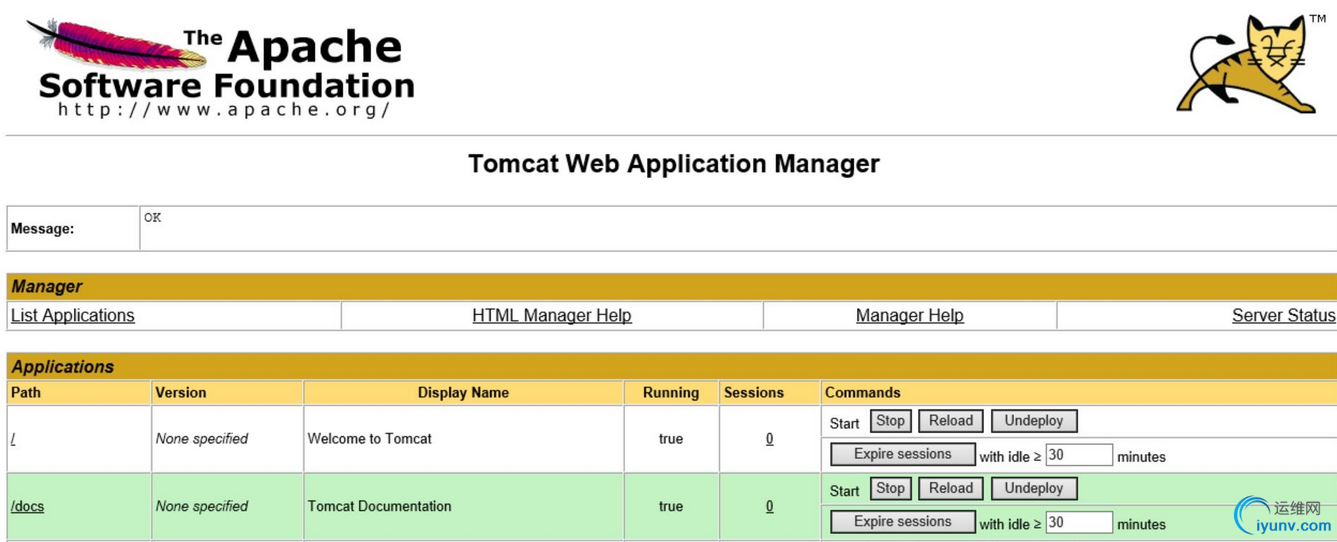1337x542 pixels.
Task: Select the OK message text
Action: tap(152, 217)
